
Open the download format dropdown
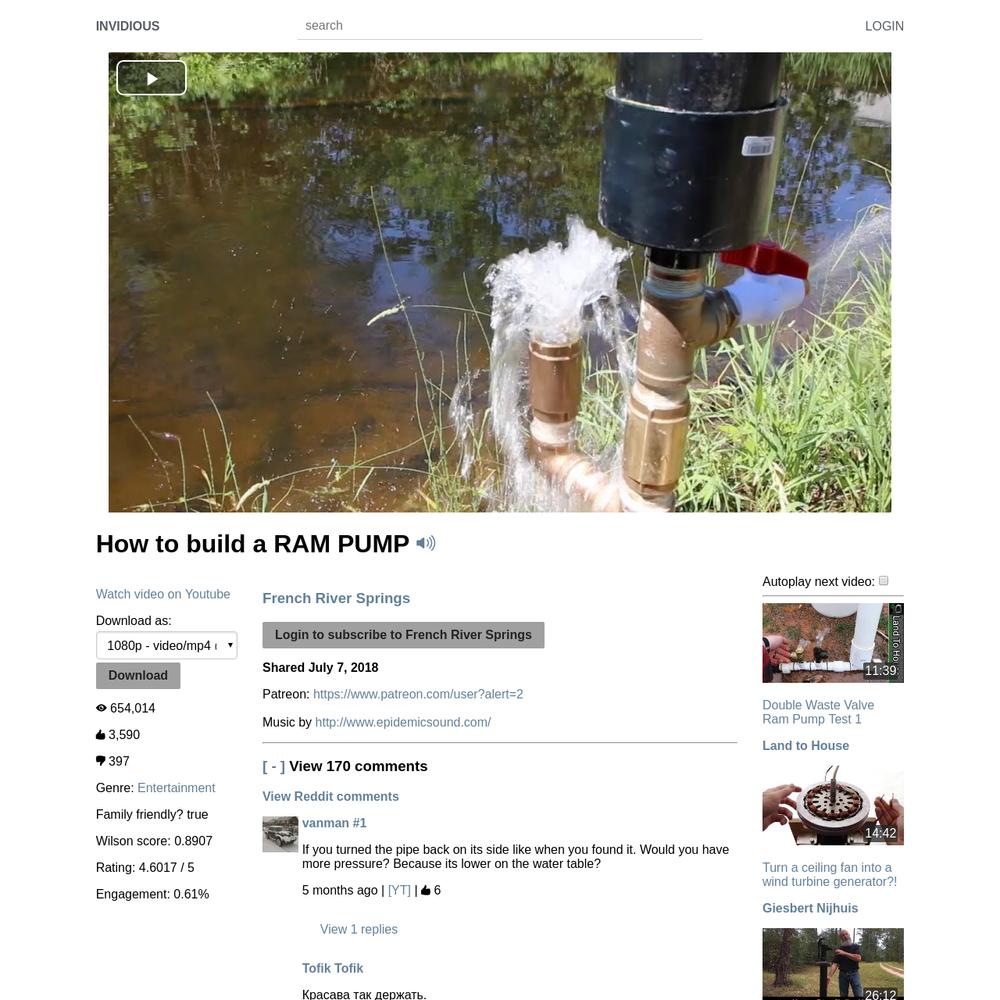166,645
